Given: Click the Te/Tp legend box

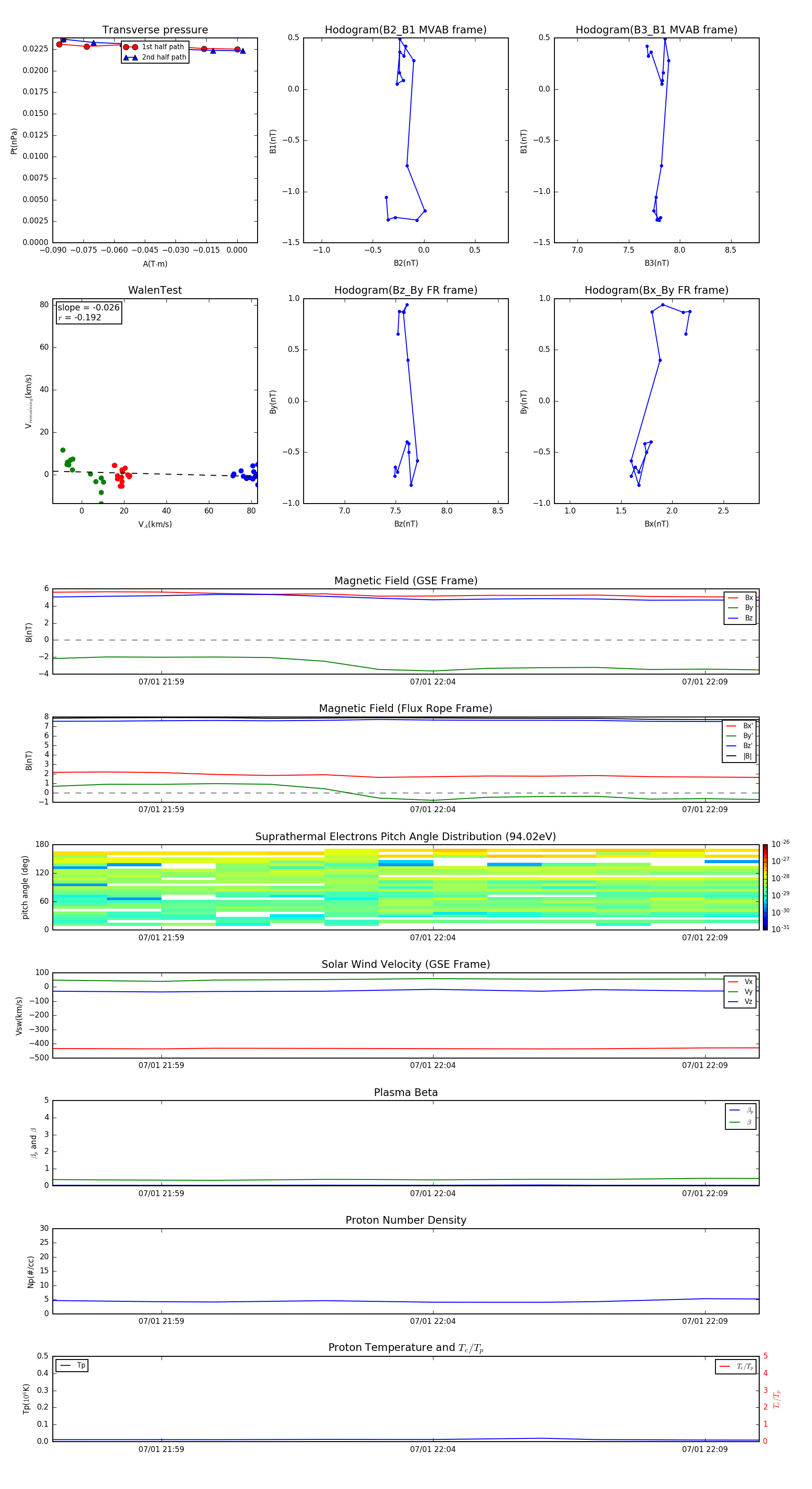Looking at the screenshot, I should pos(736,1366).
